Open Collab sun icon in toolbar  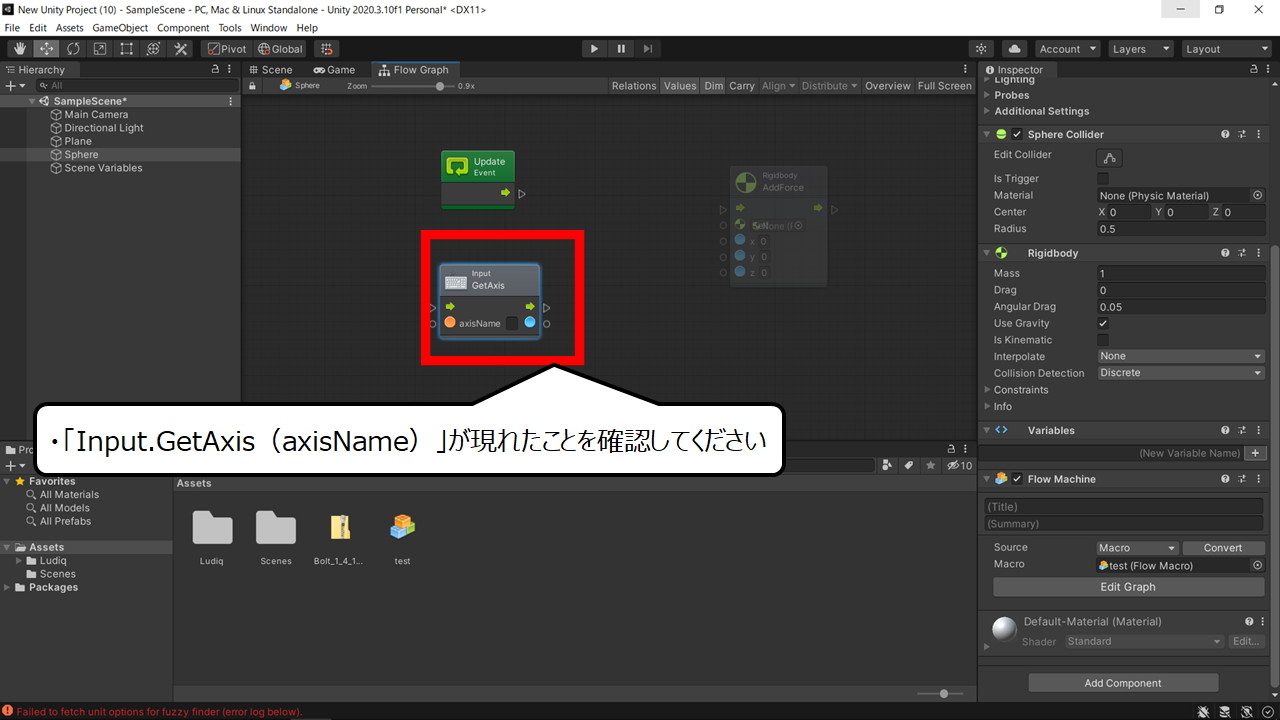tap(982, 49)
